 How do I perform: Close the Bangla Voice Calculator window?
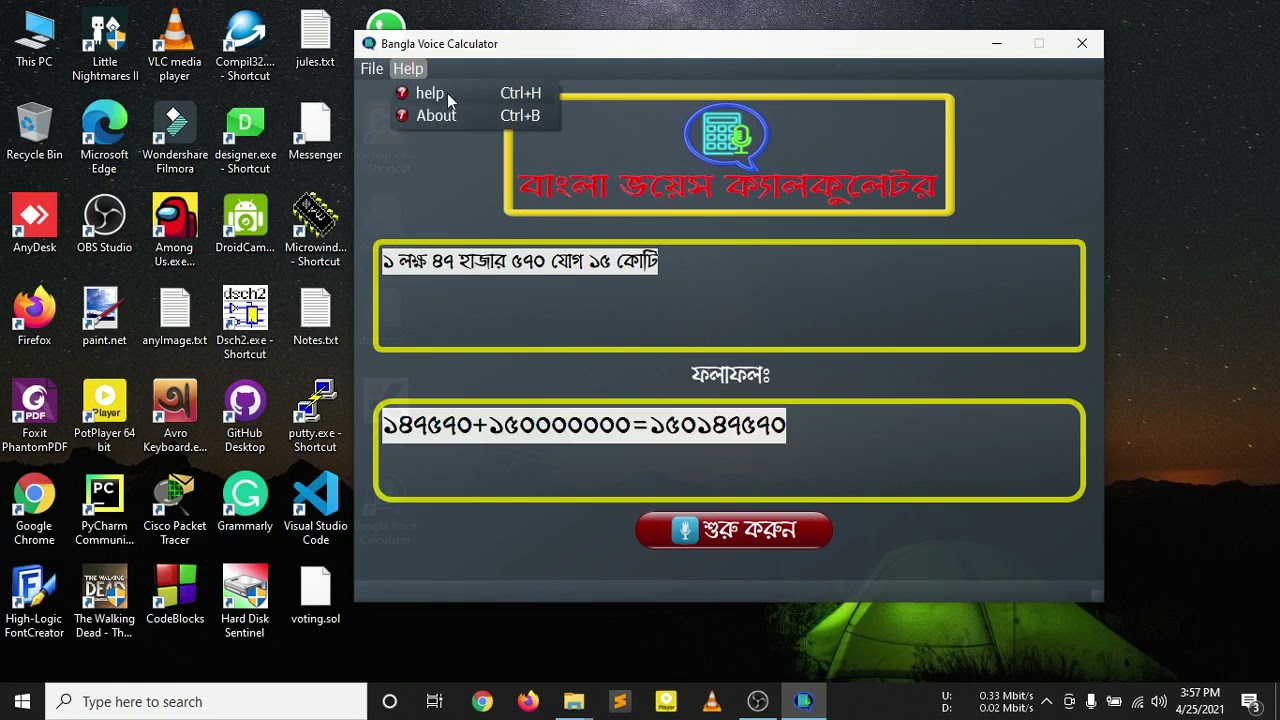(x=1082, y=44)
